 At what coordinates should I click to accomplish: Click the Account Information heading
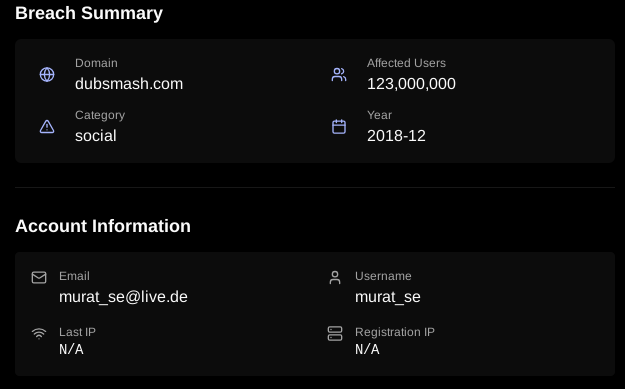(x=103, y=226)
